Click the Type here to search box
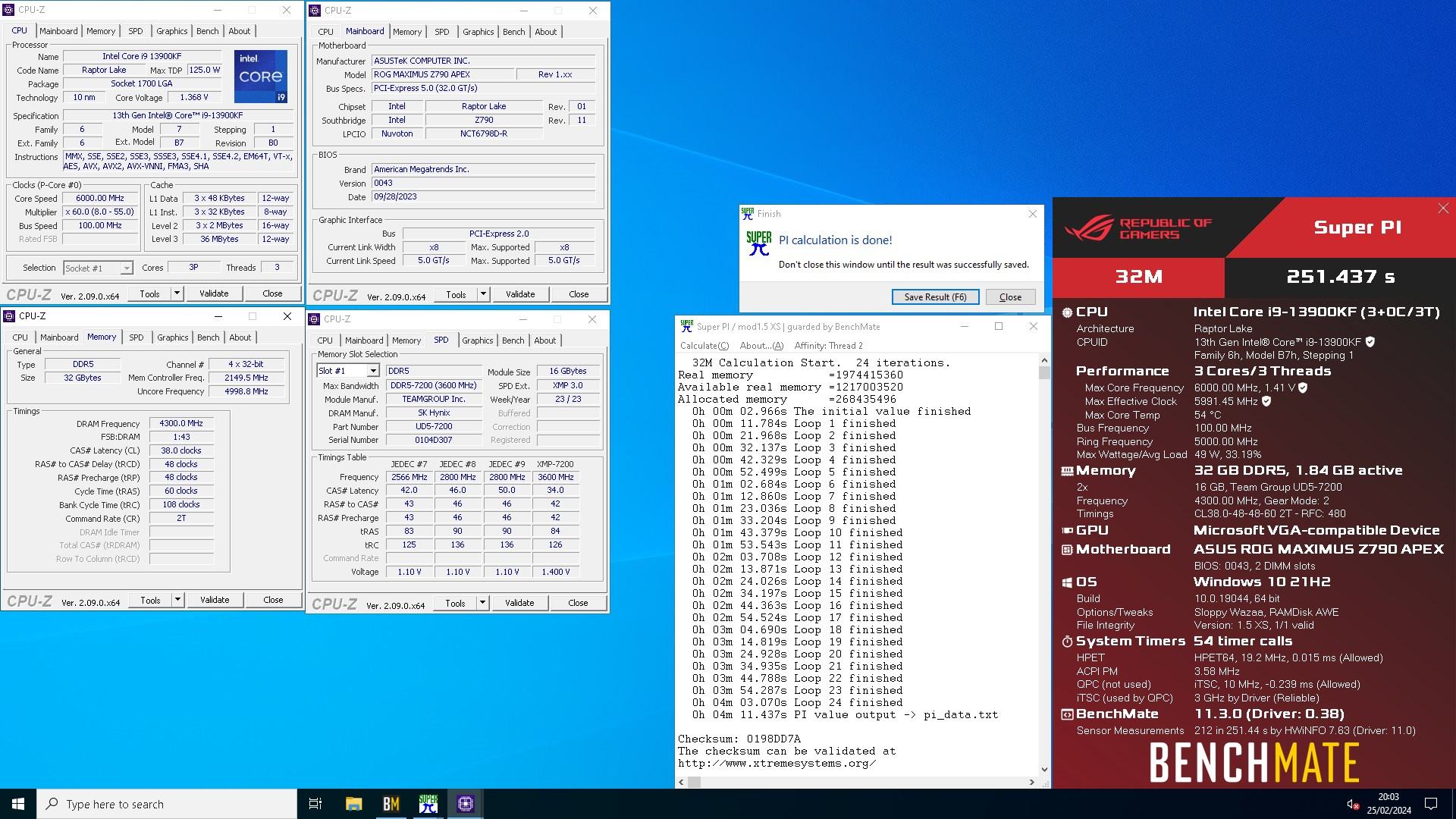The height and width of the screenshot is (819, 1456). pos(167,804)
